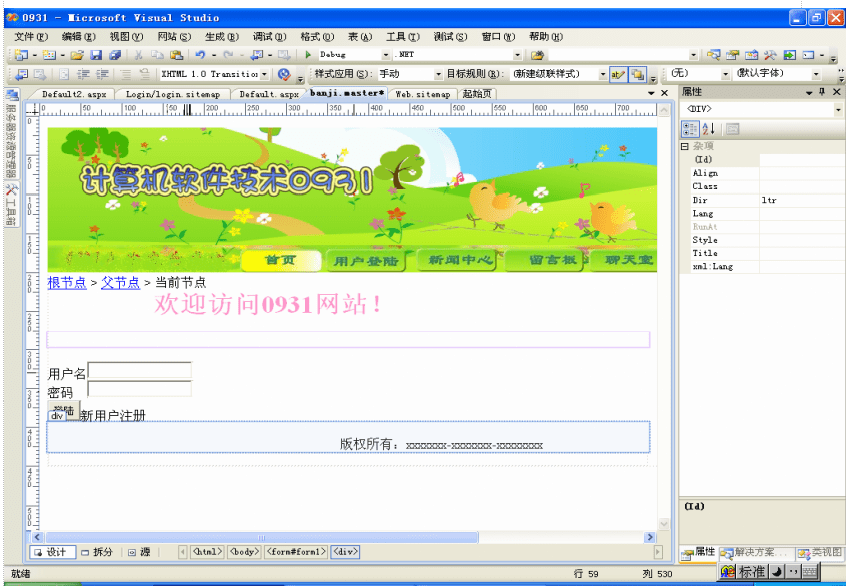The image size is (849, 586).
Task: Open the style application (手动) dropdown
Action: (x=438, y=74)
